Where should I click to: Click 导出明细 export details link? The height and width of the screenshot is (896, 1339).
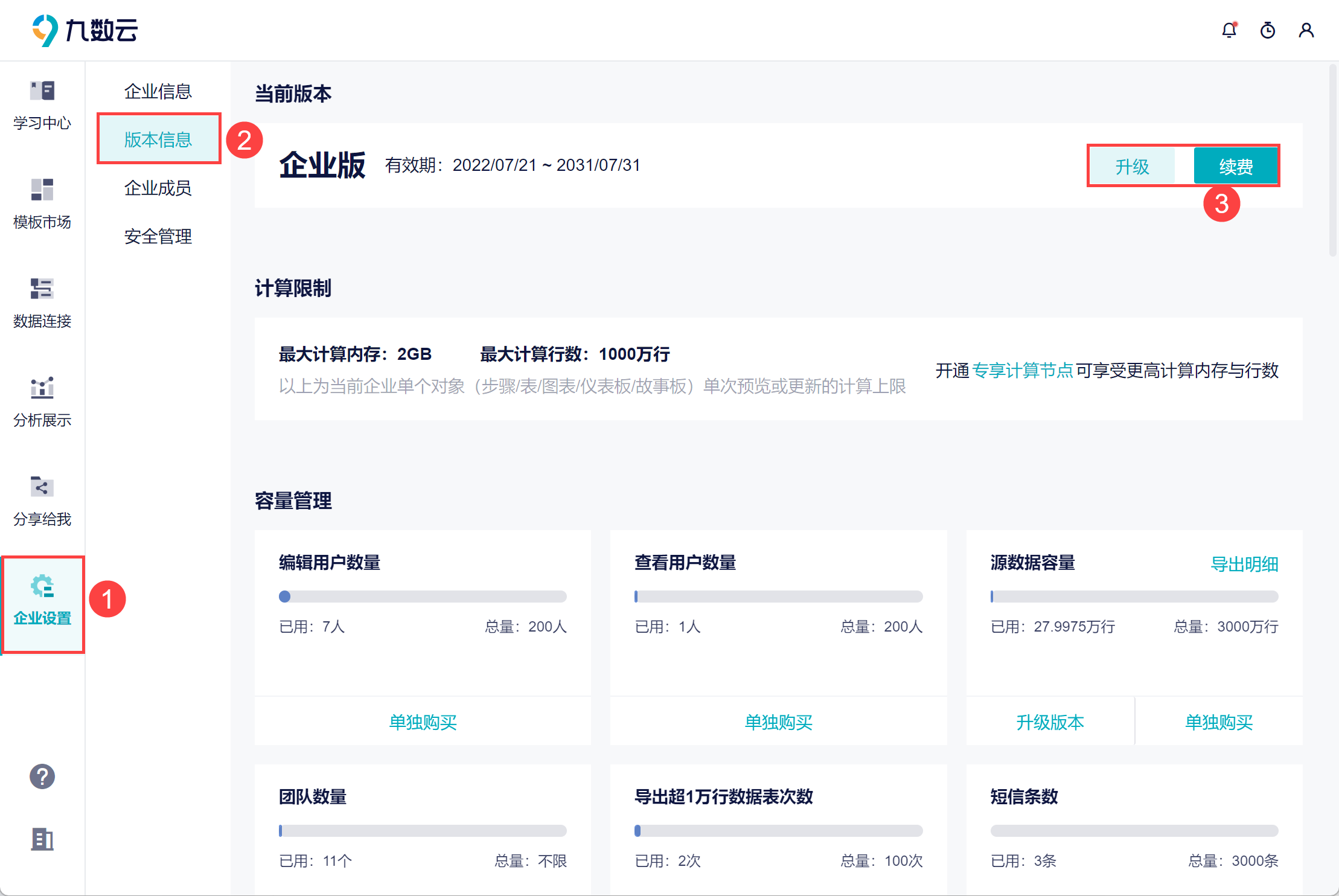1244,564
